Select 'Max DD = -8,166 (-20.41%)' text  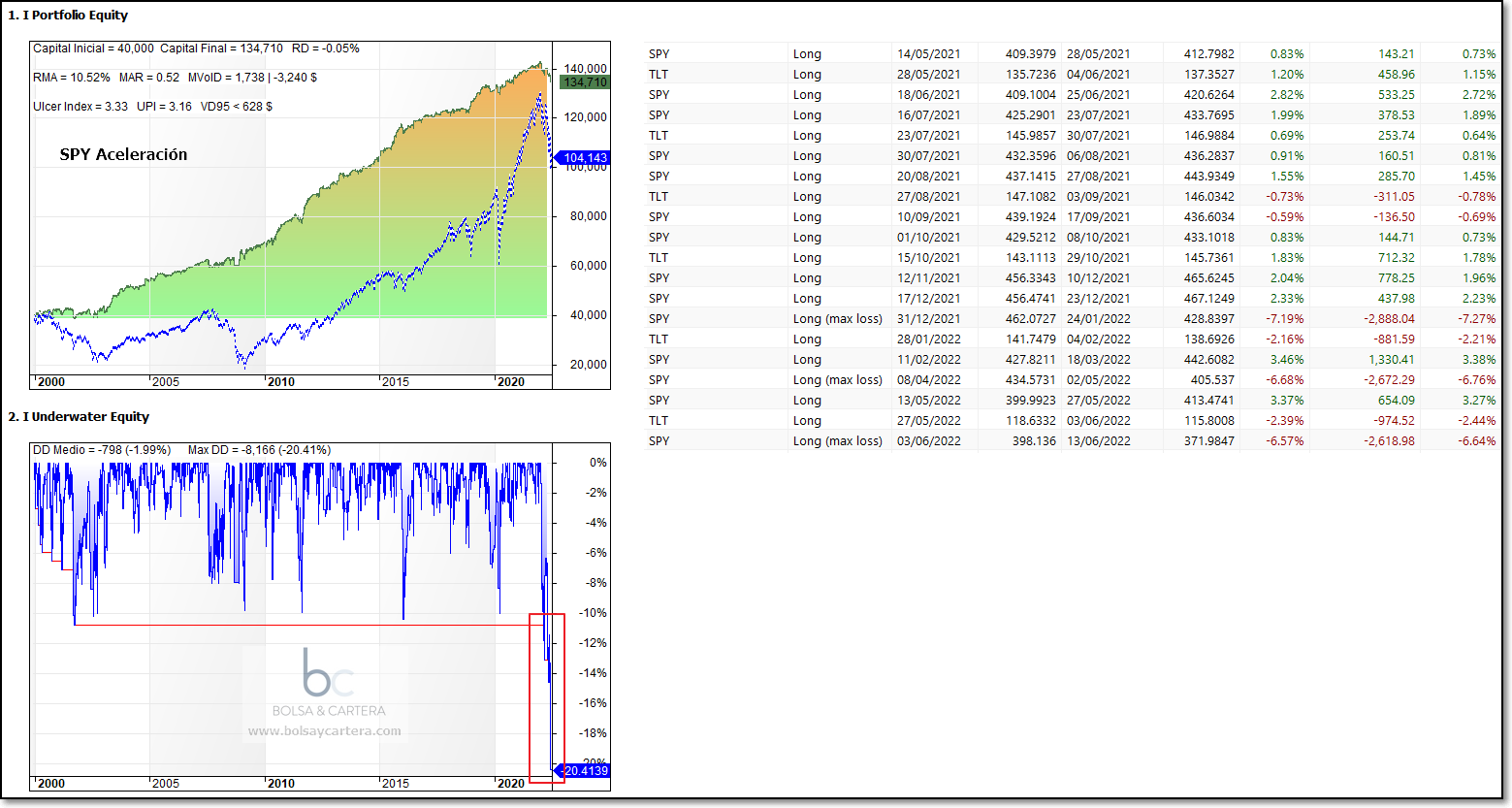click(259, 450)
